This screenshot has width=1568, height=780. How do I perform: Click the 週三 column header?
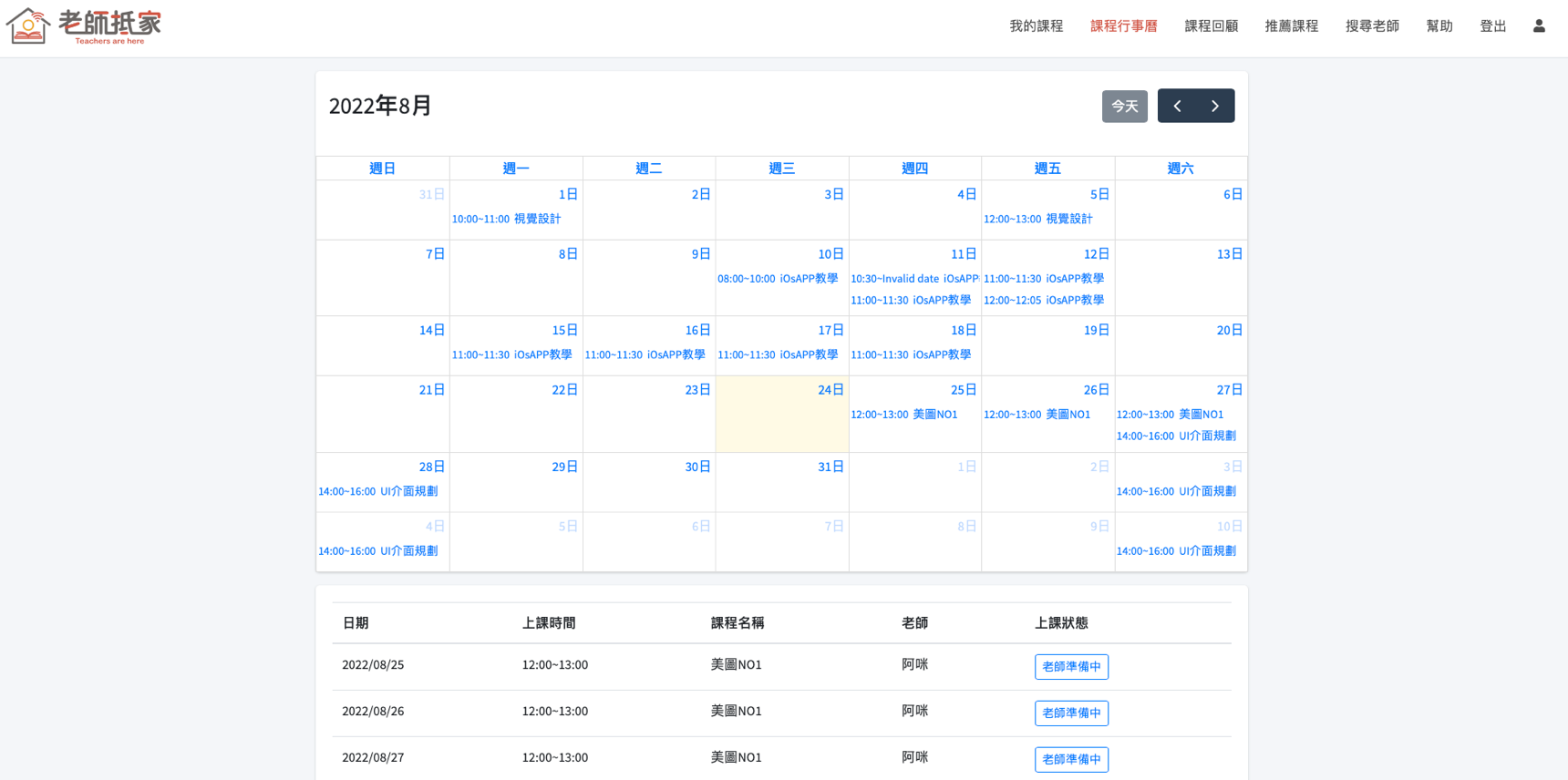[x=782, y=169]
